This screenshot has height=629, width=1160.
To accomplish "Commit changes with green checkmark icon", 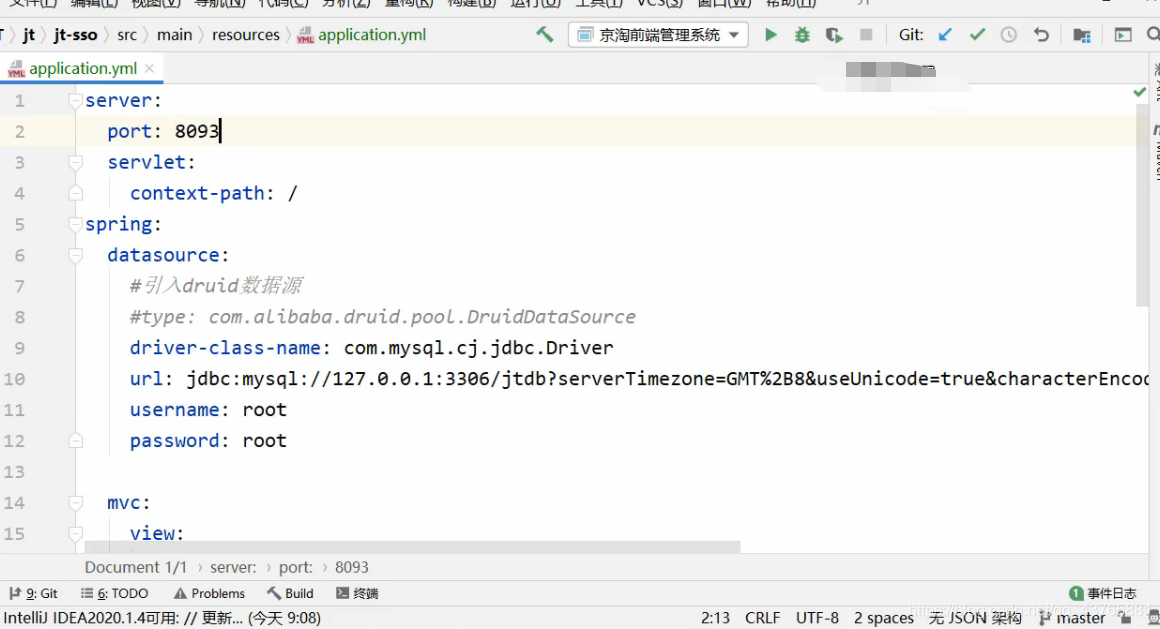I will 977,35.
